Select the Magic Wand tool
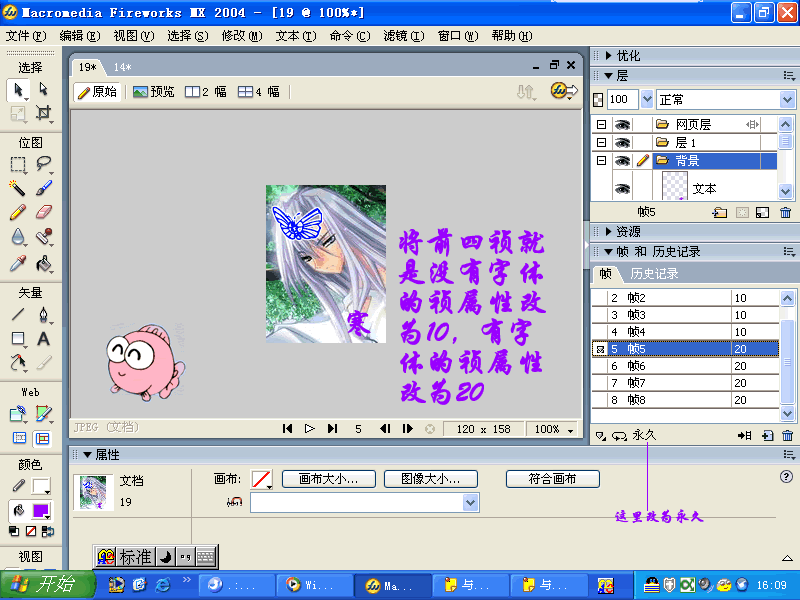800x600 pixels. pos(18,188)
